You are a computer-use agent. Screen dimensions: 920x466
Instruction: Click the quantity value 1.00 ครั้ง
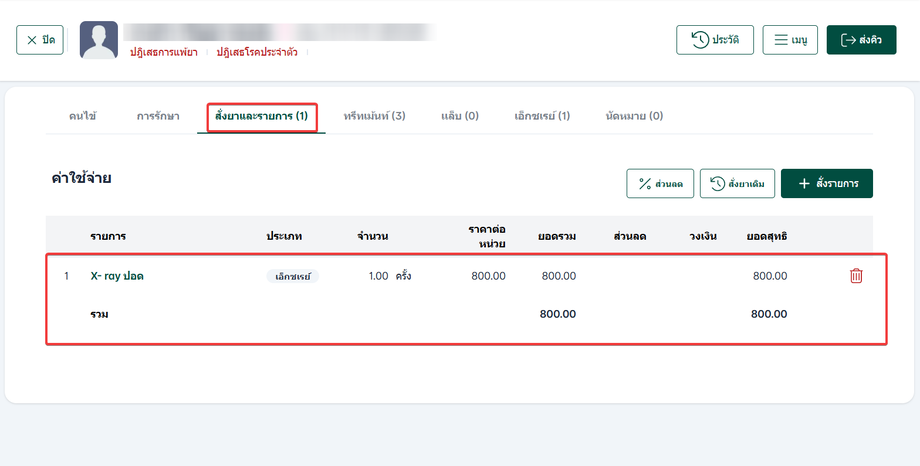coord(390,276)
